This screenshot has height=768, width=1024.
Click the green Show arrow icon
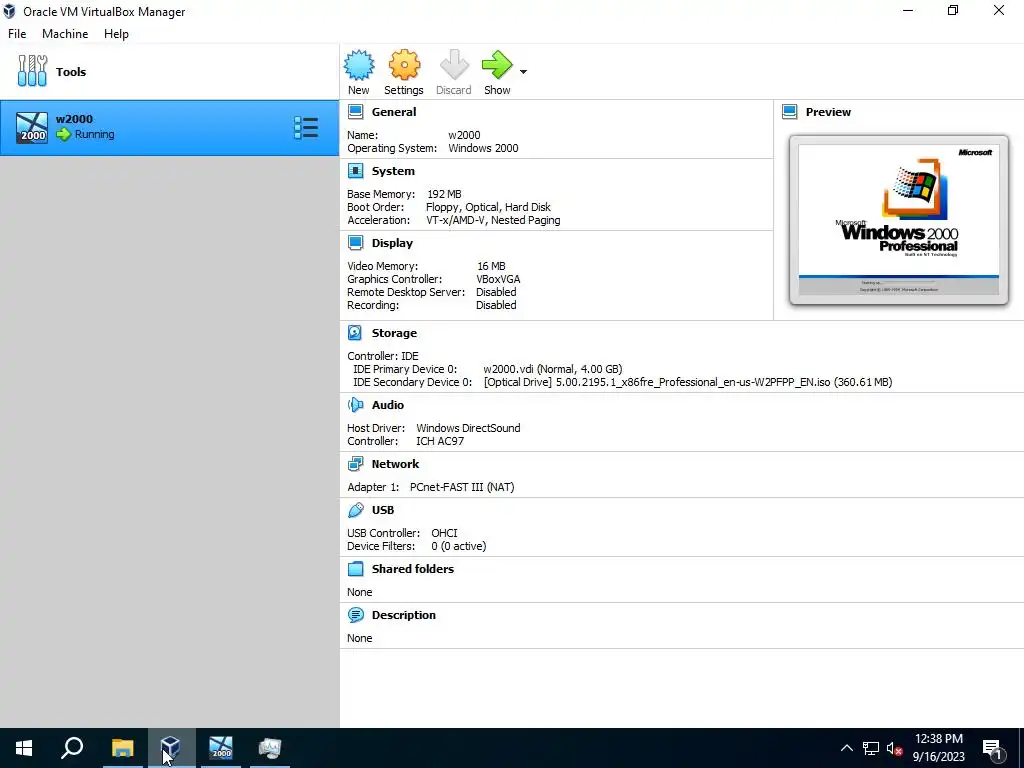click(498, 65)
